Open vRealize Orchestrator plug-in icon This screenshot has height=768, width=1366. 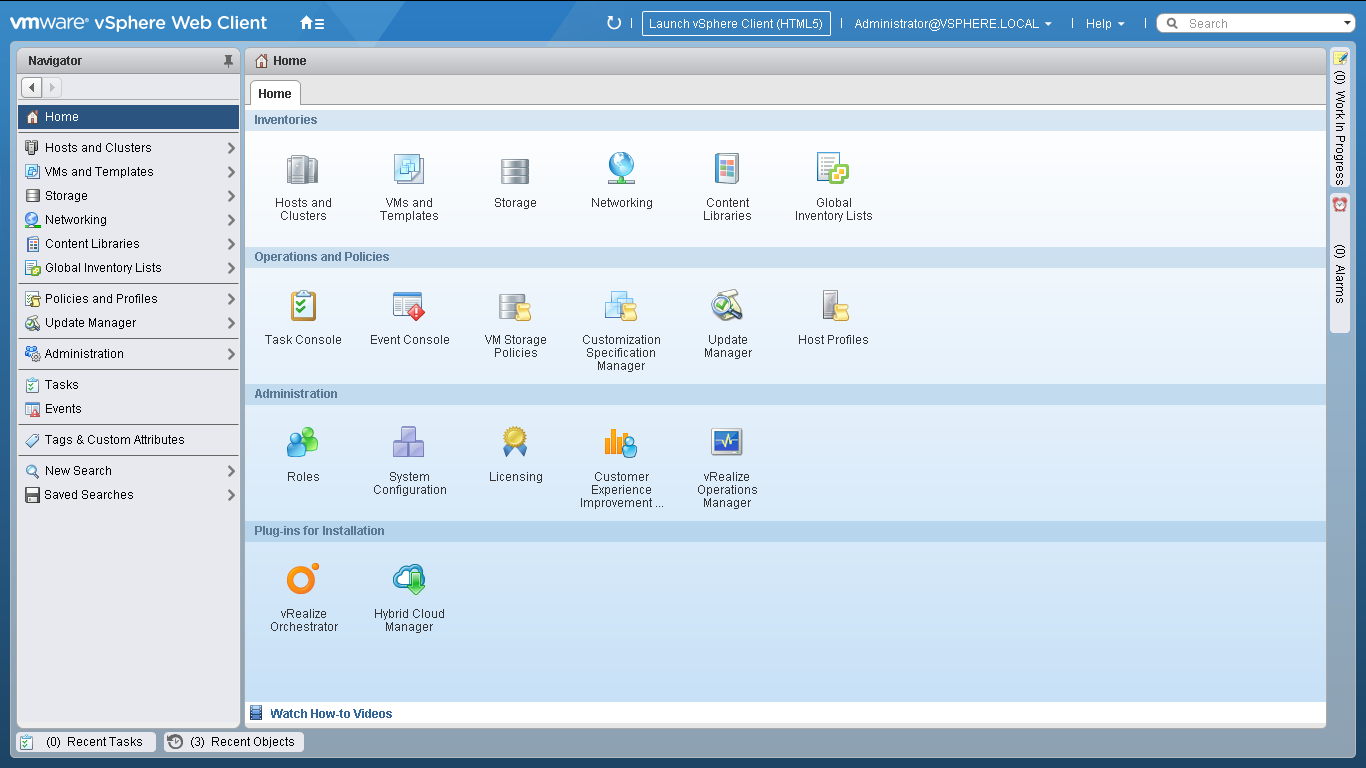[x=303, y=581]
